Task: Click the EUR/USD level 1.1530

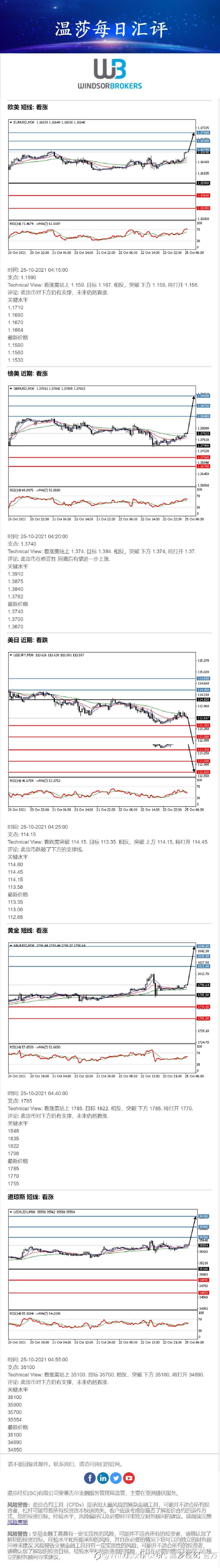Action: [x=15, y=360]
